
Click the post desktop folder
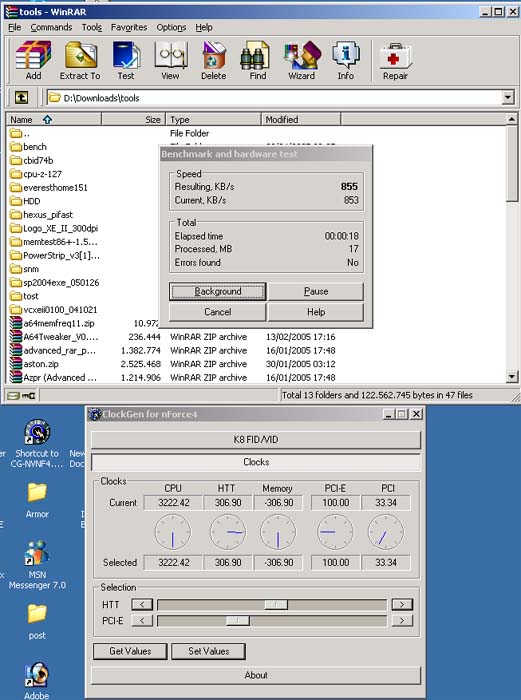tap(37, 621)
